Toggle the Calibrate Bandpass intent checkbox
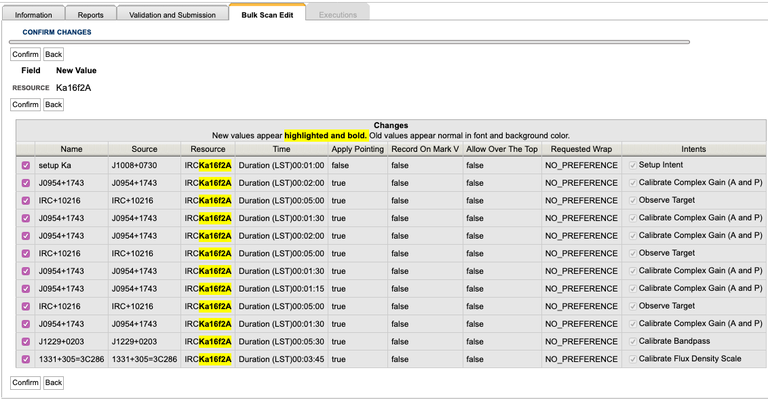 (631, 341)
